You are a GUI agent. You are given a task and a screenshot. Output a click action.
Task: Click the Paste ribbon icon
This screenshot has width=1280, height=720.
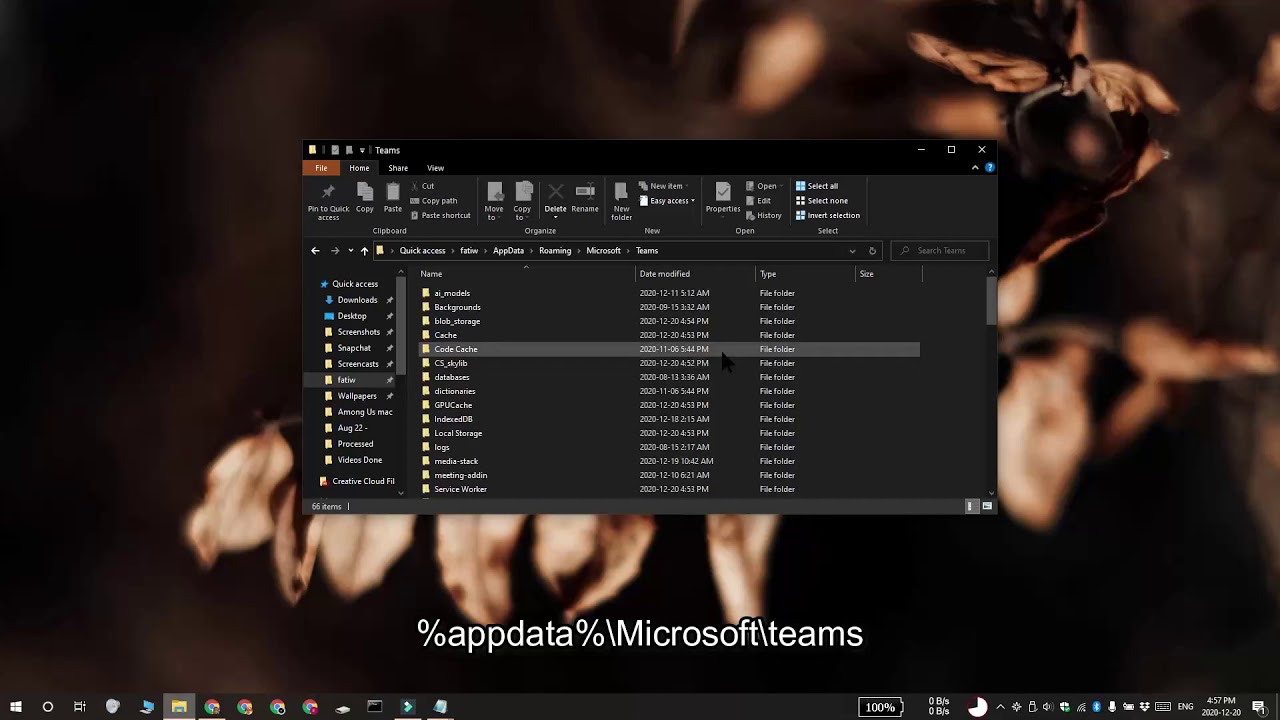[x=393, y=197]
